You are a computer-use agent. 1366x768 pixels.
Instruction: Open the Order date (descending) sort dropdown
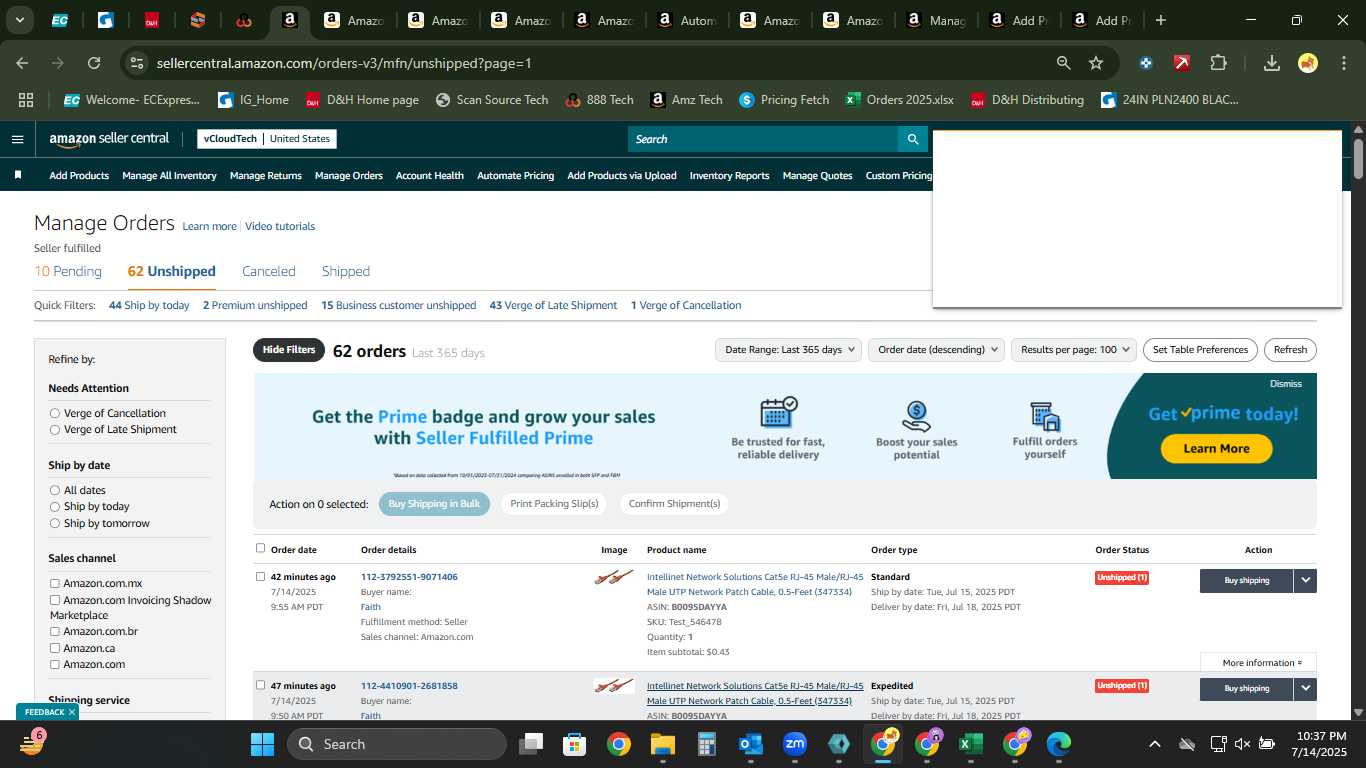[937, 350]
